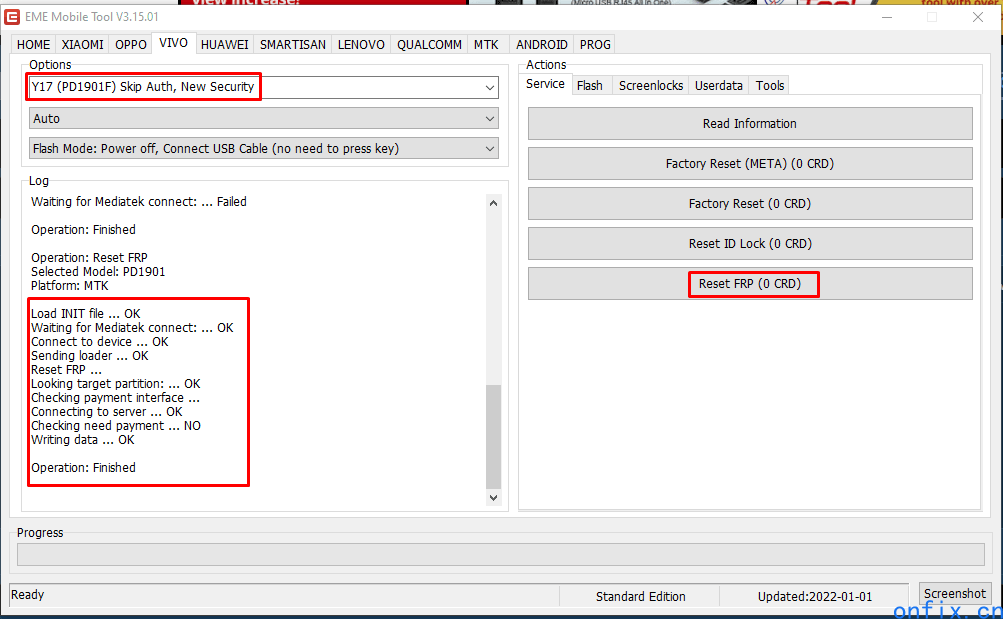Click the log scrollbar up arrow

(x=493, y=203)
